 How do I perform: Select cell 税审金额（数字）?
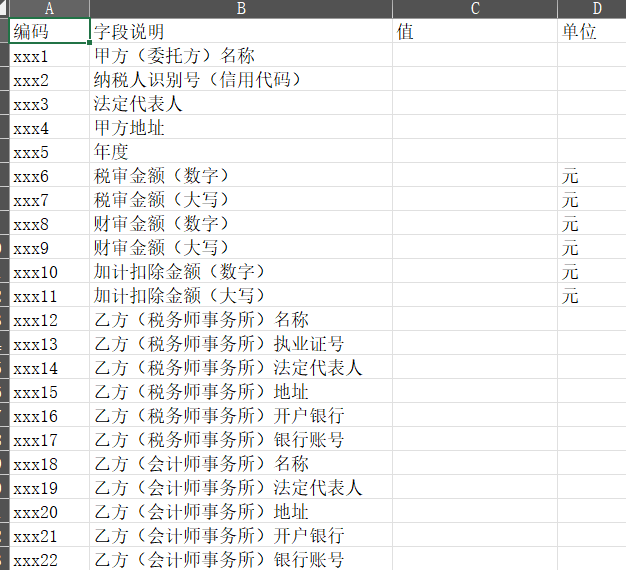[241, 174]
